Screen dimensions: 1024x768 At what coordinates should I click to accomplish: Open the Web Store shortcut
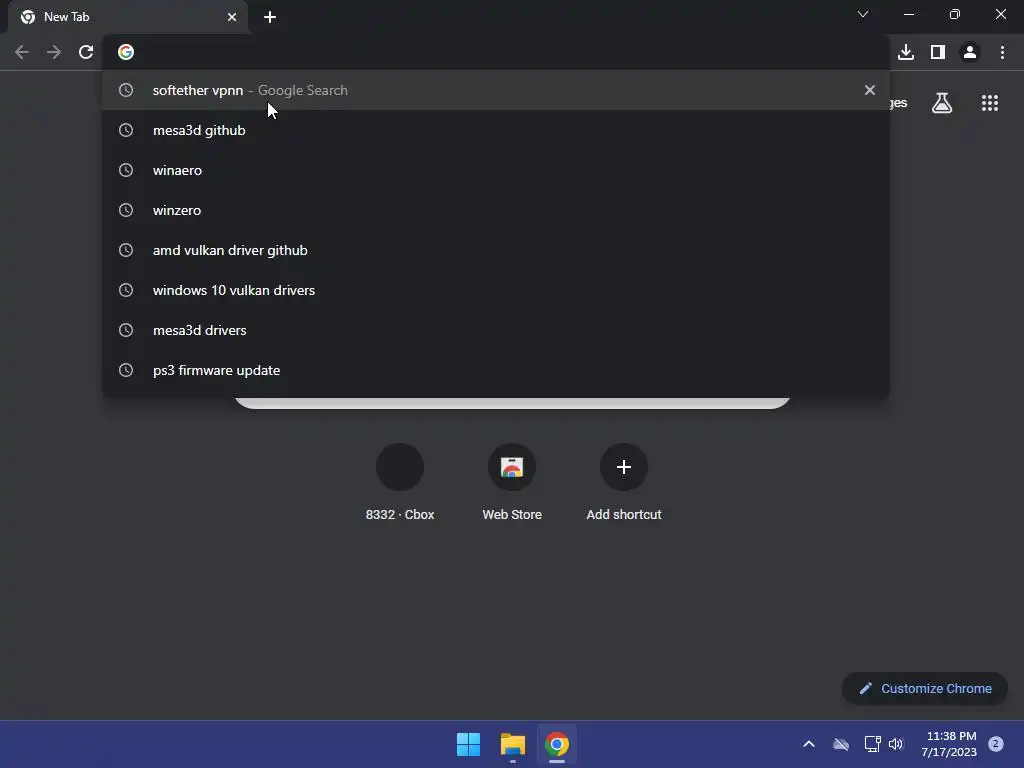point(512,482)
